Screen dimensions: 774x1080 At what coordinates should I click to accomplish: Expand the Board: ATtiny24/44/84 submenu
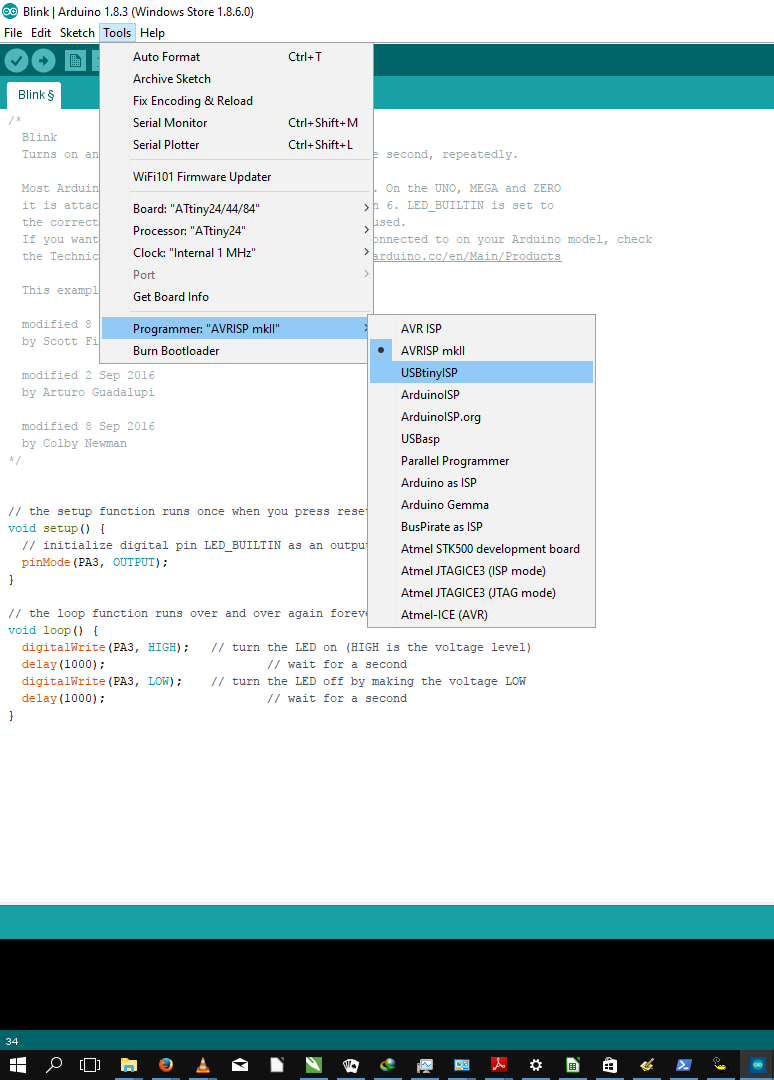[x=236, y=209]
